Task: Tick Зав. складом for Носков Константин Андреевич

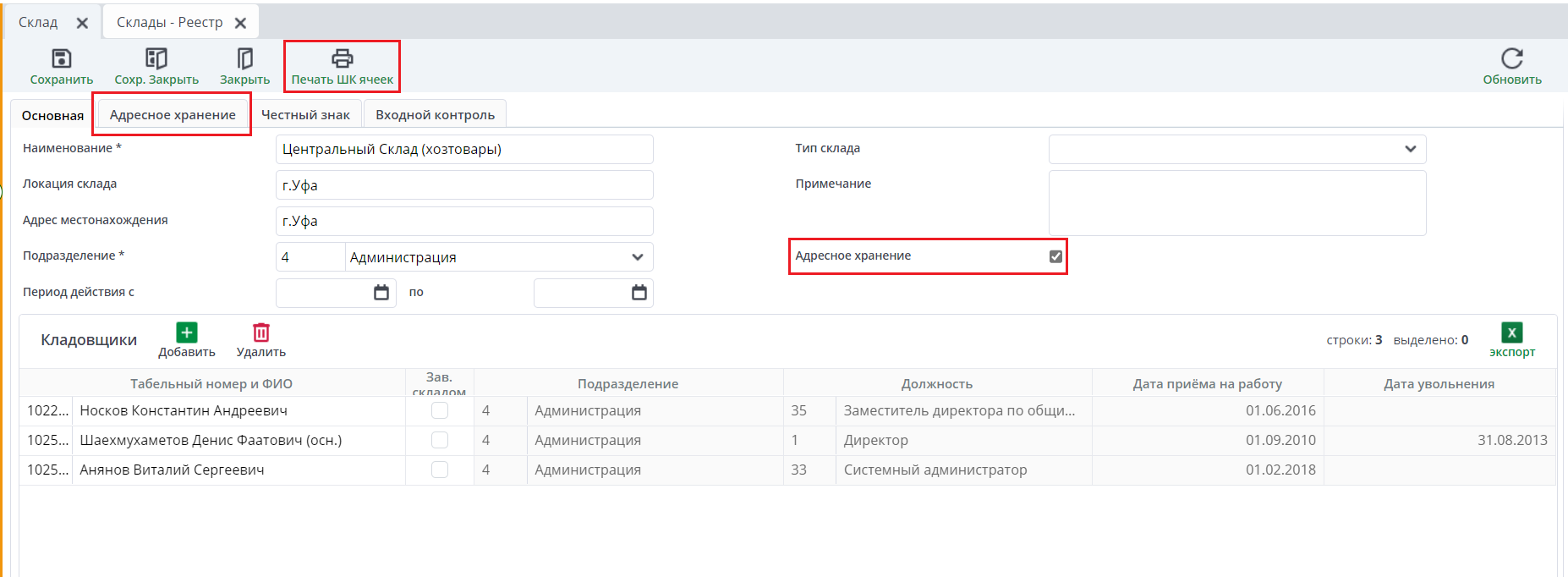Action: click(440, 410)
